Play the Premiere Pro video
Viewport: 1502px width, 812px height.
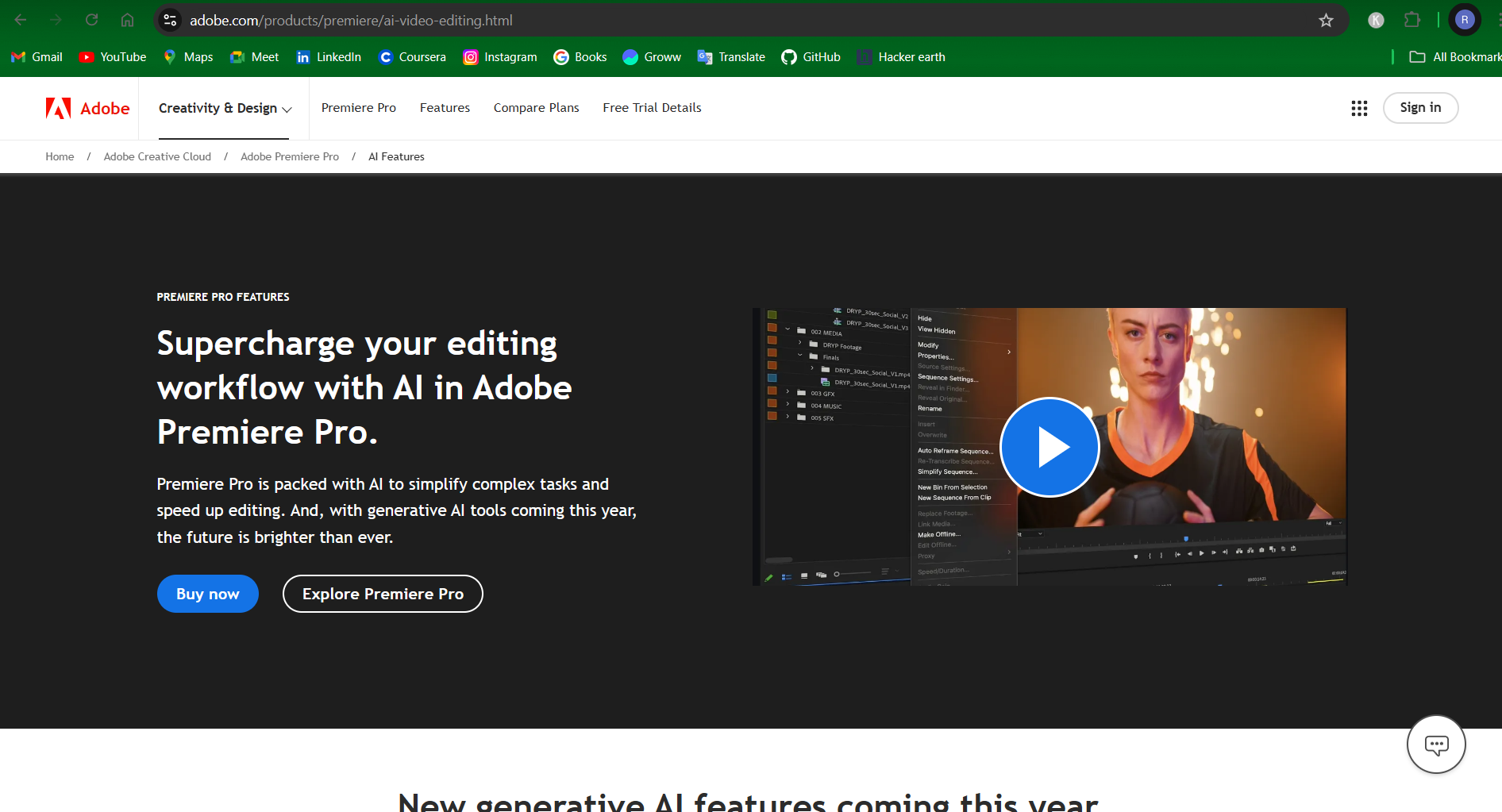(x=1049, y=447)
